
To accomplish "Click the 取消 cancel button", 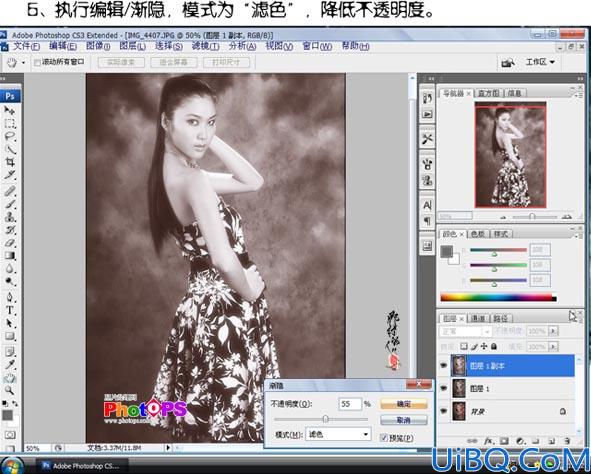I will click(404, 420).
